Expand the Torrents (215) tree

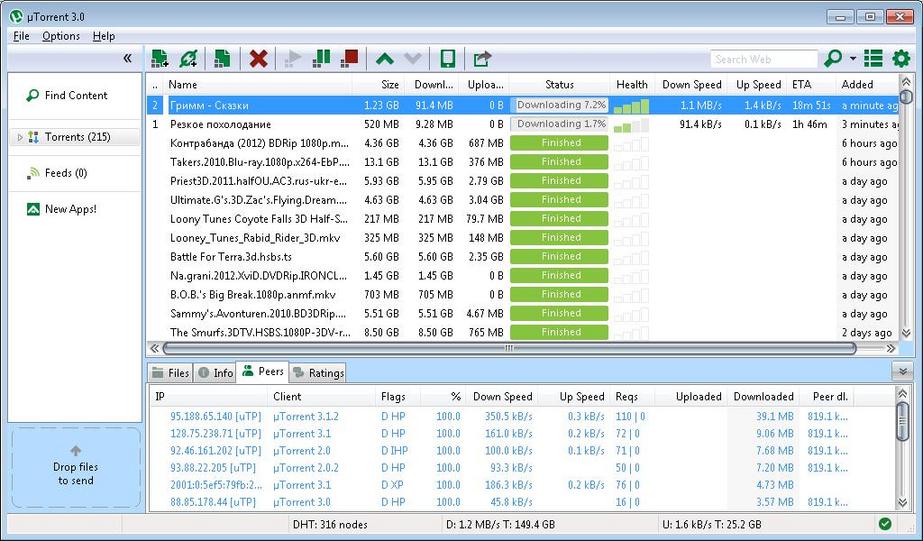tap(20, 137)
